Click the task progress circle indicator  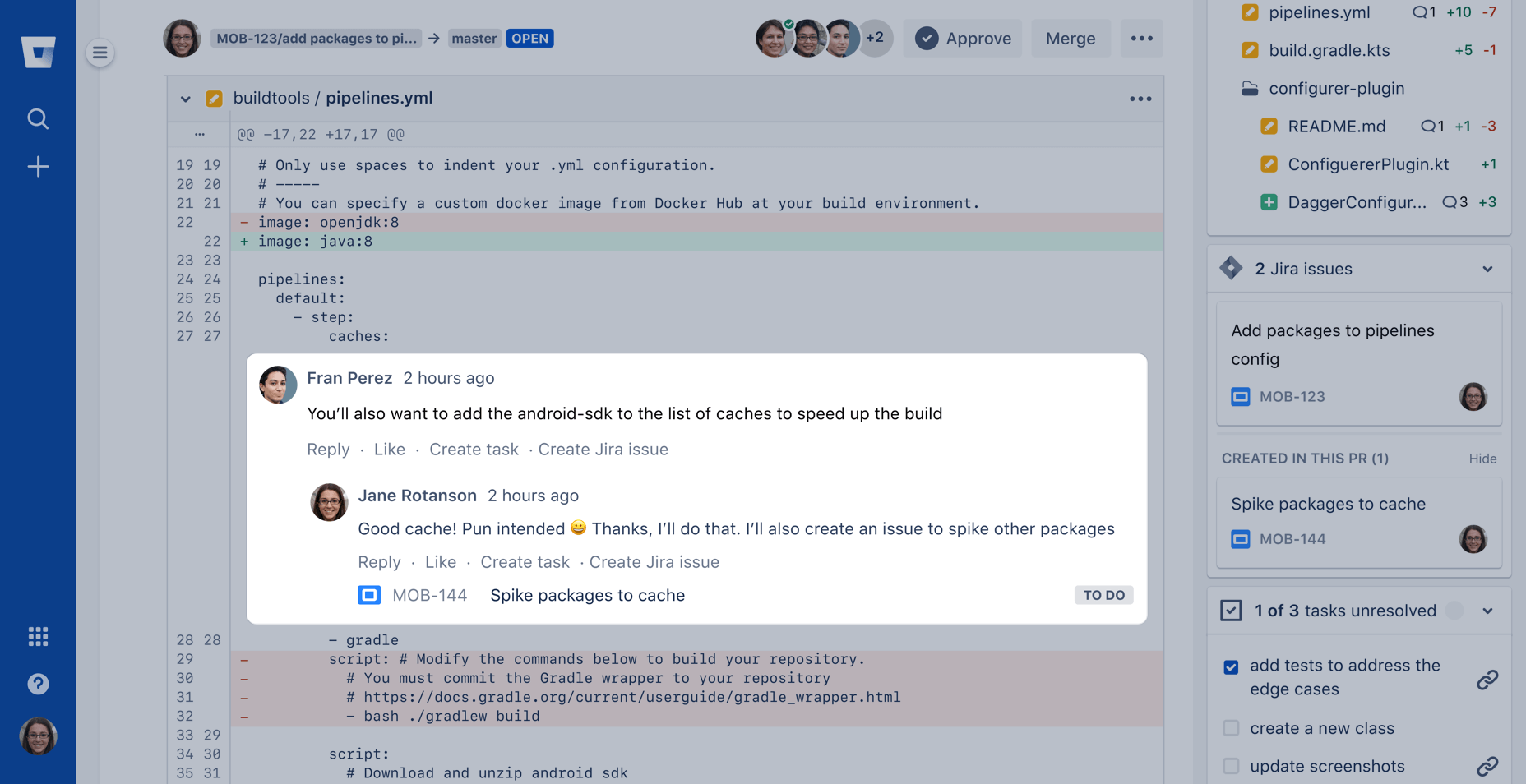click(x=1454, y=611)
